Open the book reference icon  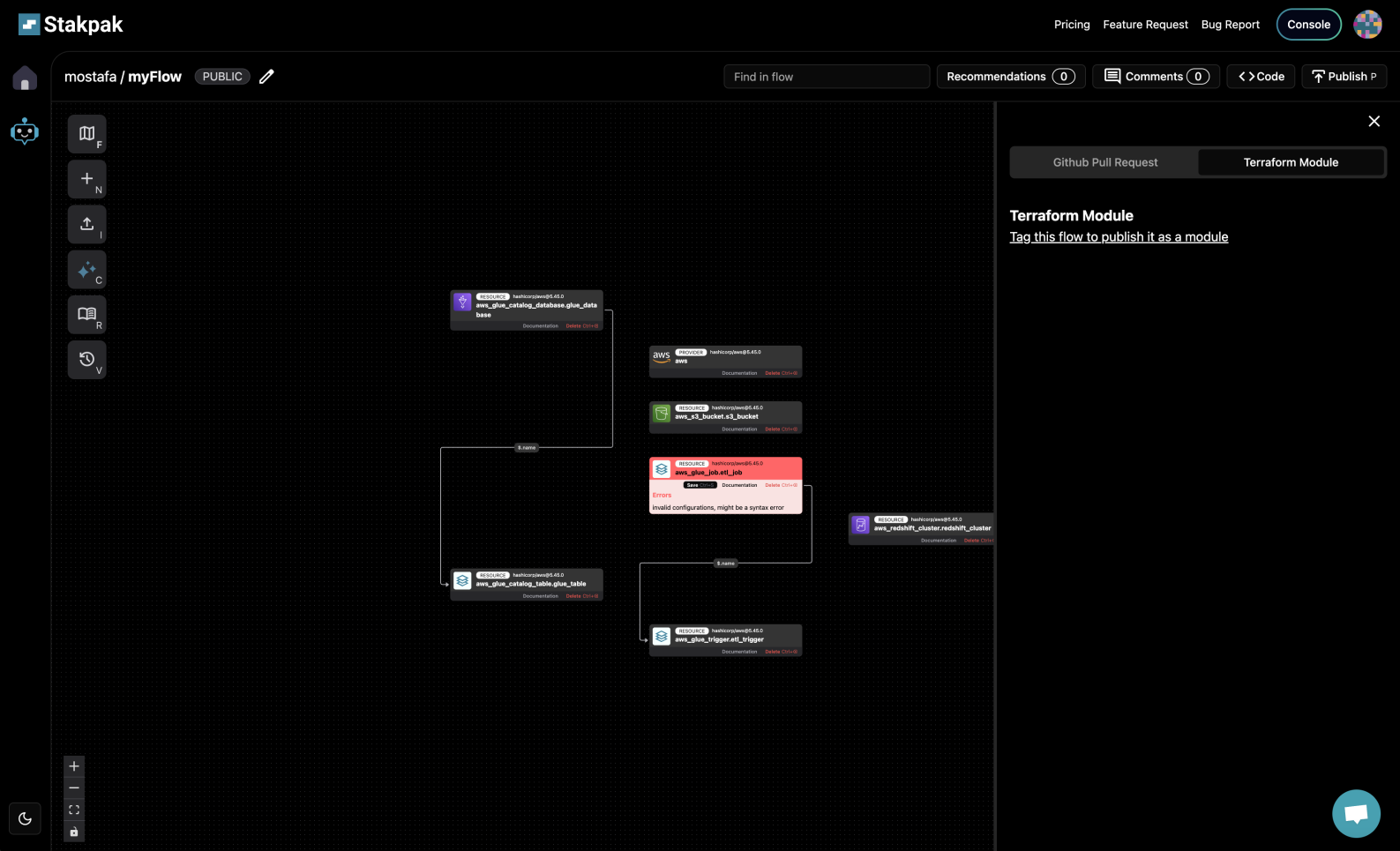[86, 315]
